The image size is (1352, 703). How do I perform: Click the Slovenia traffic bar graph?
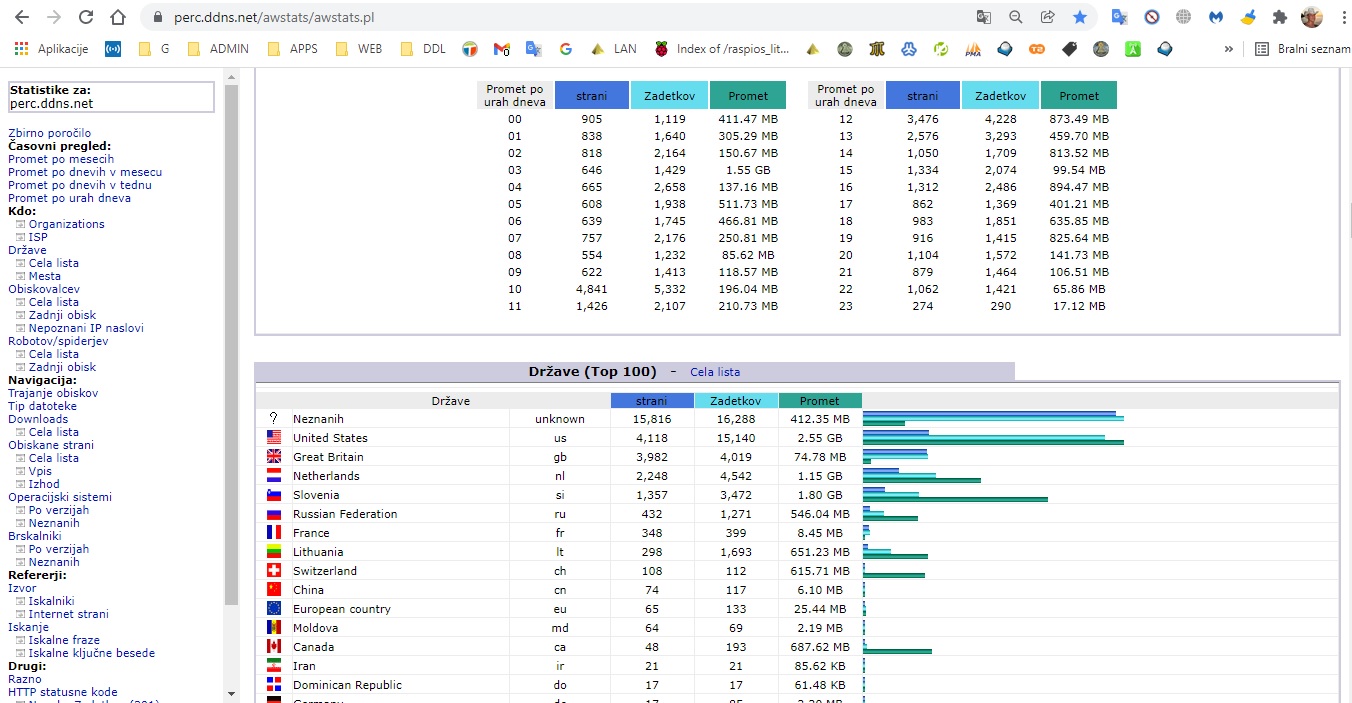(955, 495)
